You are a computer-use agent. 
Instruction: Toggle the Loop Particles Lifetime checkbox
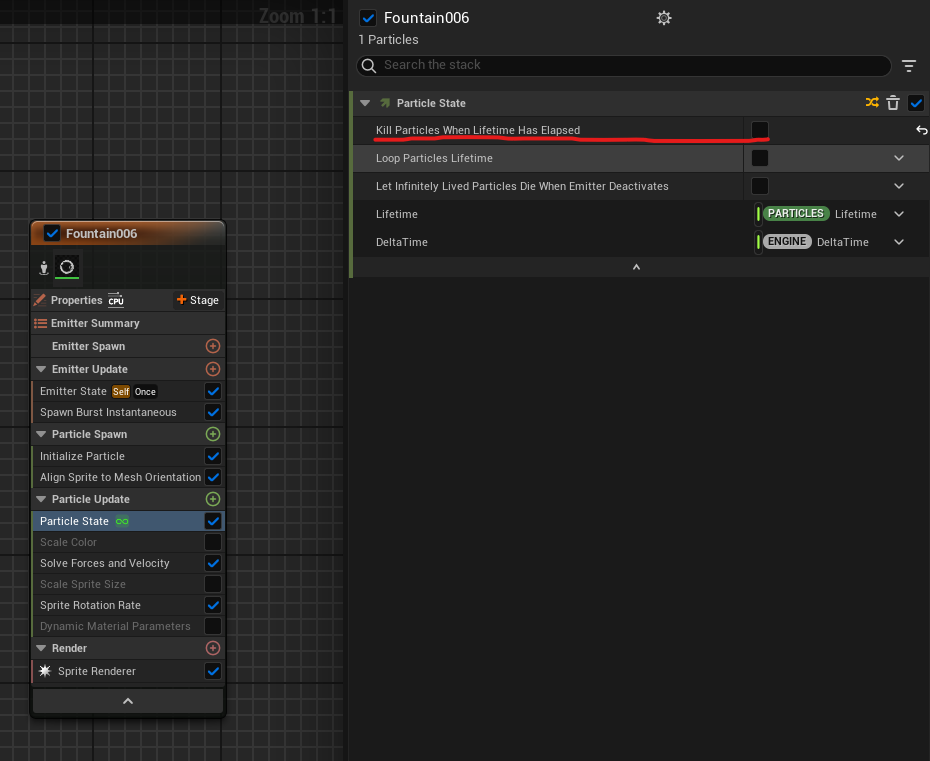[760, 158]
